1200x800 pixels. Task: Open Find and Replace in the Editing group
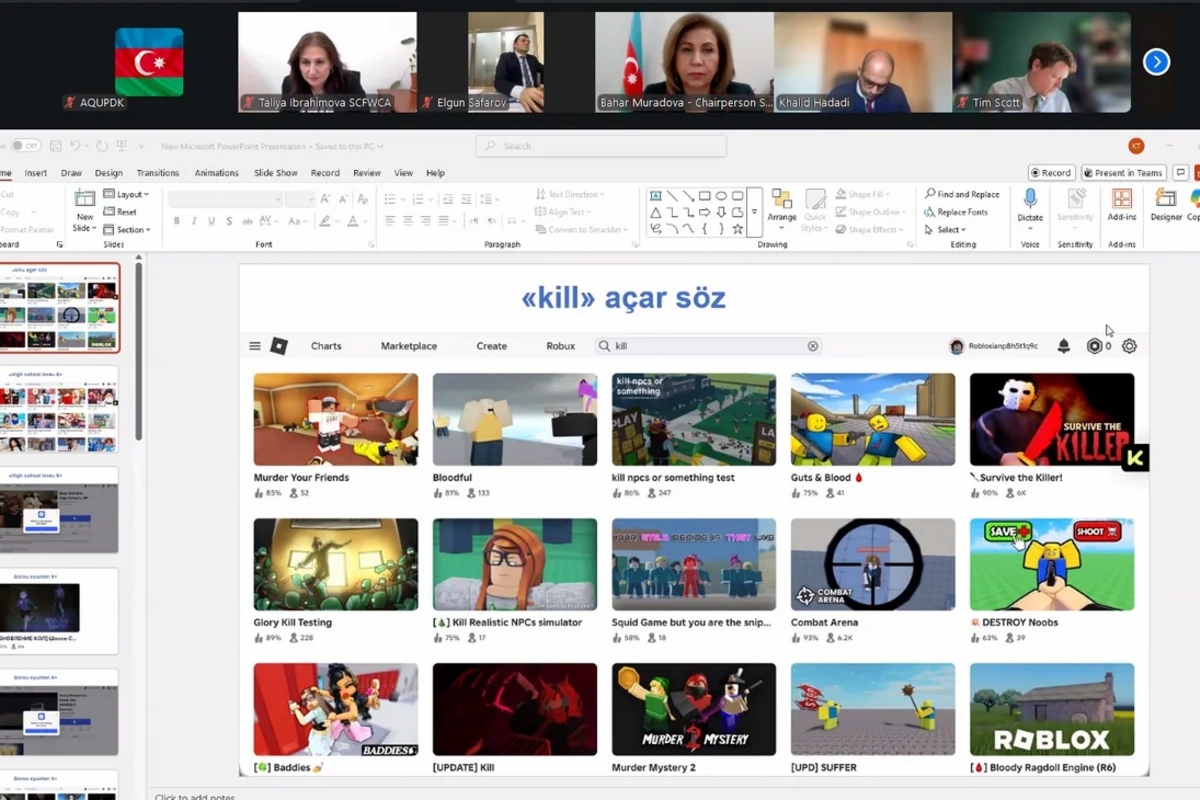click(962, 193)
